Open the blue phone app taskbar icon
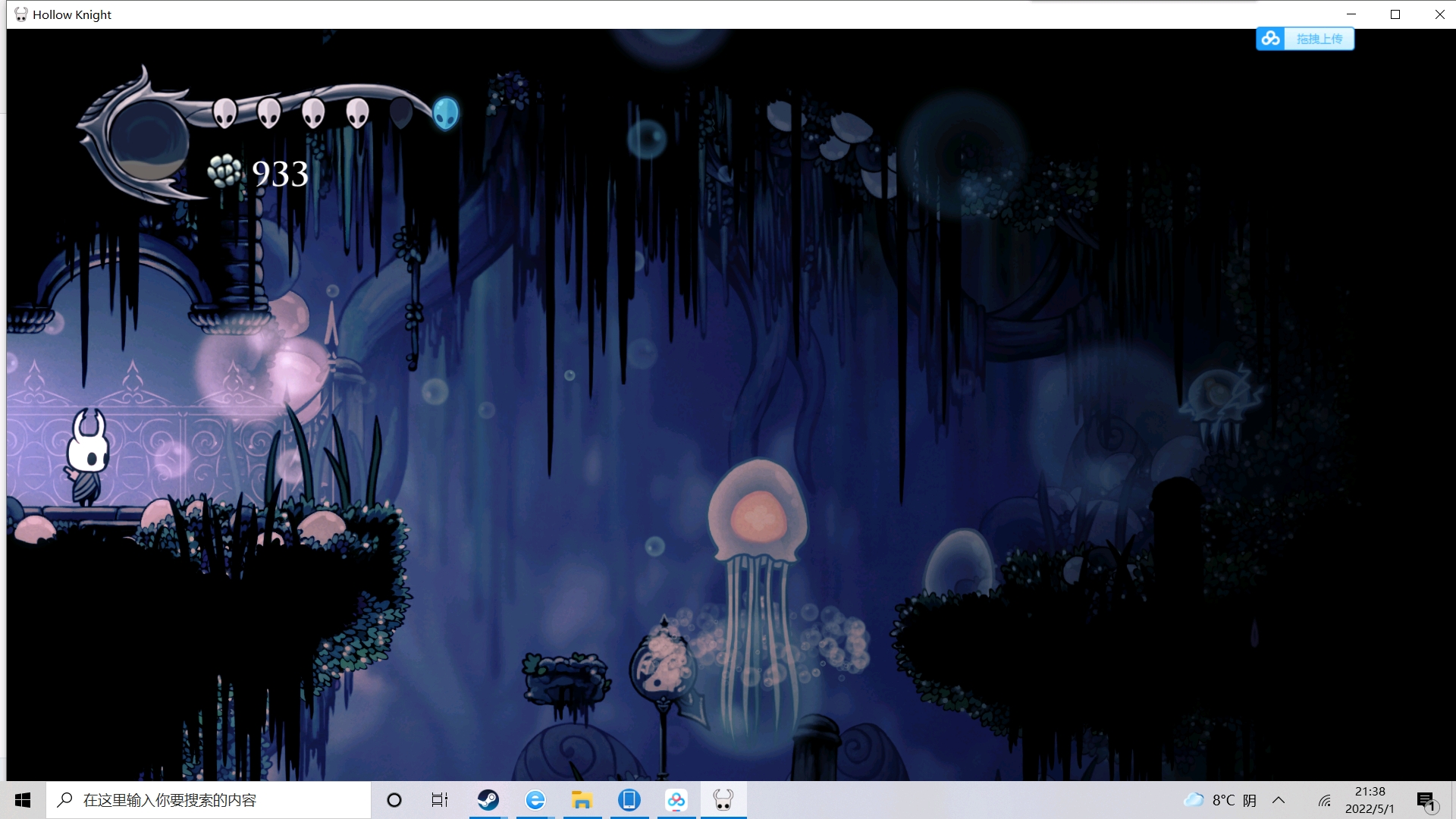The image size is (1456, 819). click(629, 800)
